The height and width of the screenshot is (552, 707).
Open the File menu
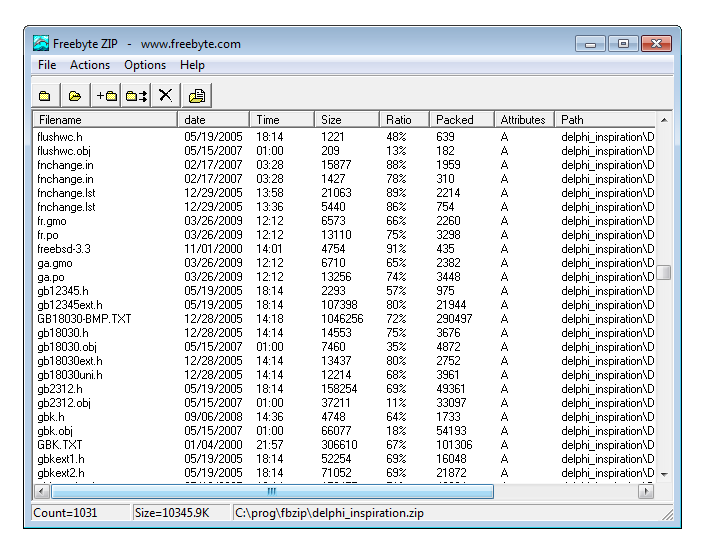click(x=47, y=65)
